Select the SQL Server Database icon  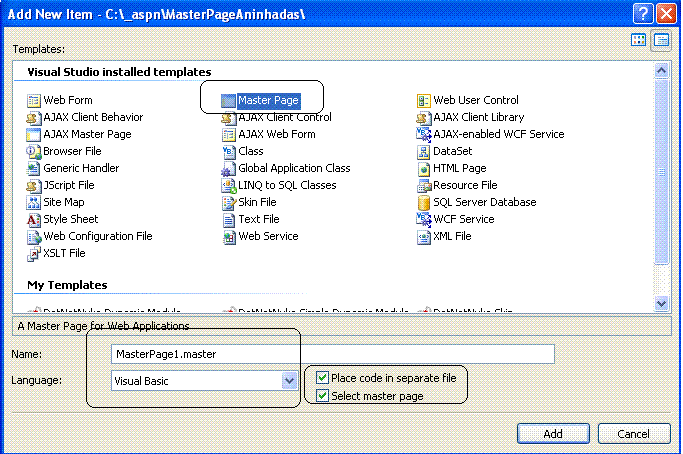(x=423, y=203)
